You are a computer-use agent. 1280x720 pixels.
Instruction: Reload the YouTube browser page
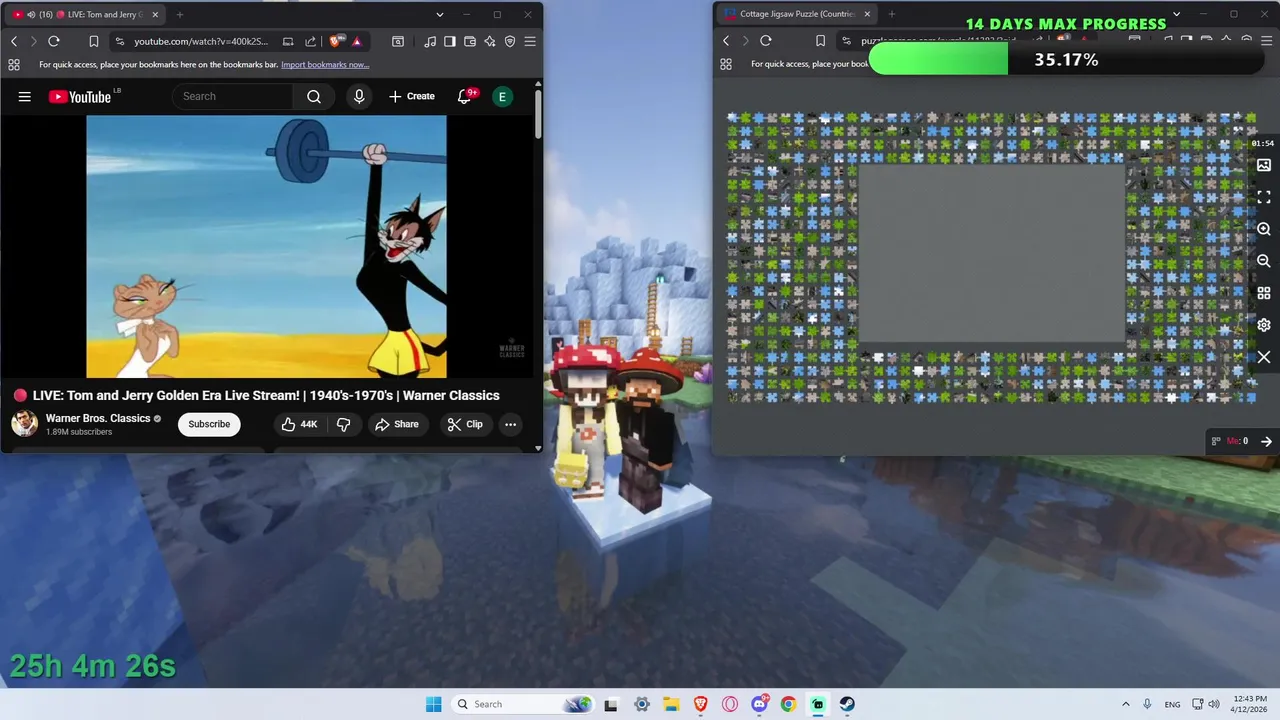[54, 41]
